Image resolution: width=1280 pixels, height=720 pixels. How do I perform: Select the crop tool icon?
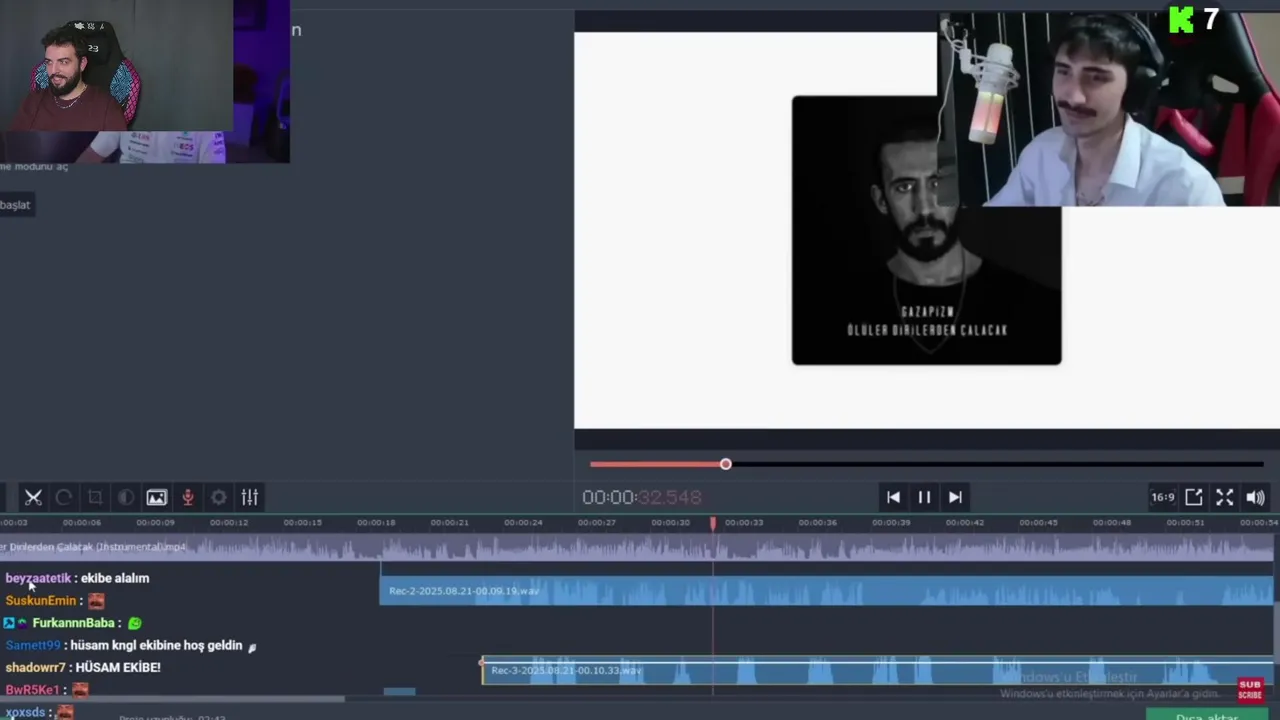click(x=95, y=497)
